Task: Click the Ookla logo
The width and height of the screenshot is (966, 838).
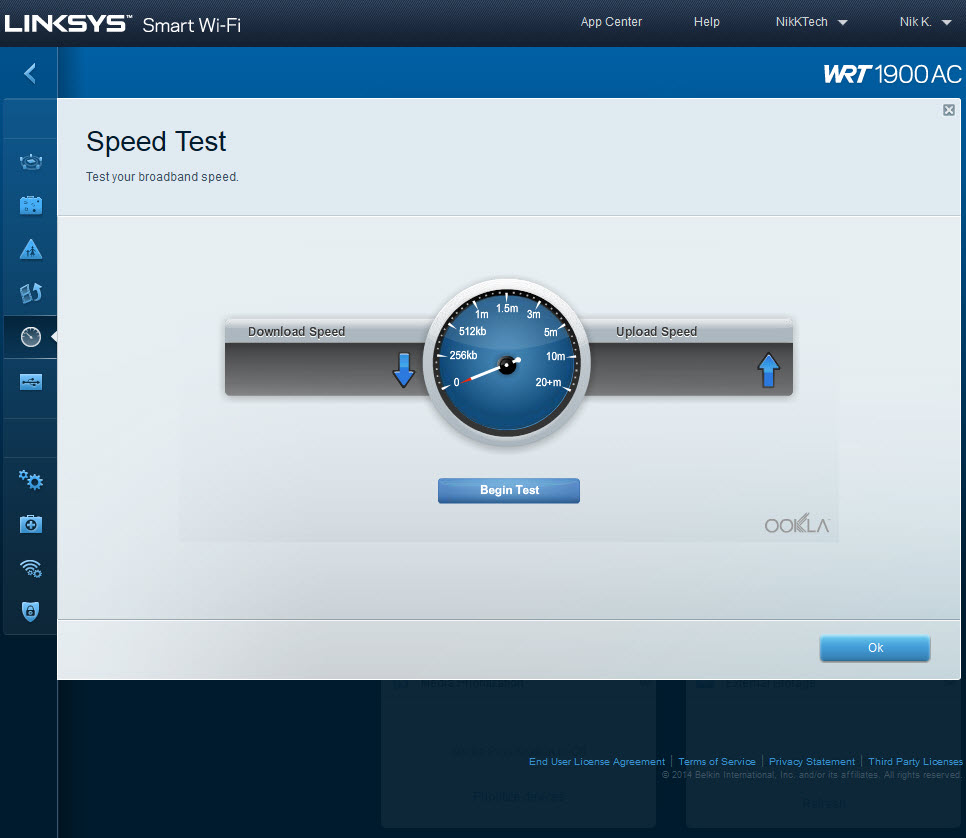Action: [797, 524]
